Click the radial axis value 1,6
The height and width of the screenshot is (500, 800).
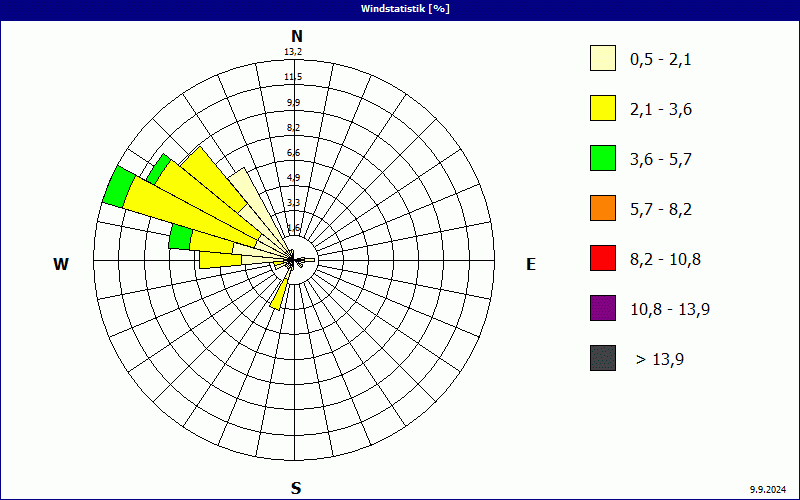293,228
